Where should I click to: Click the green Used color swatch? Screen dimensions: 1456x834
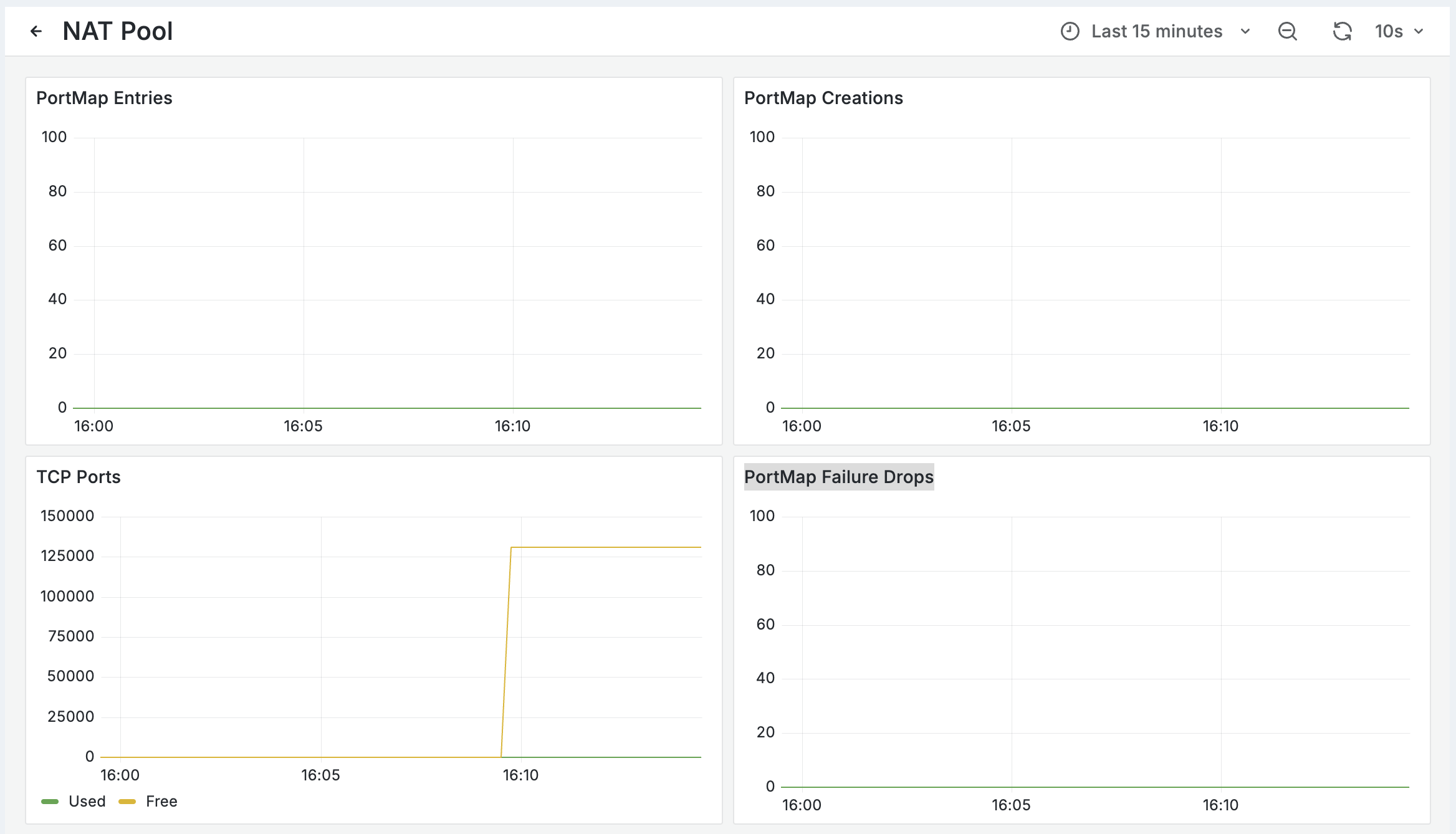click(50, 802)
